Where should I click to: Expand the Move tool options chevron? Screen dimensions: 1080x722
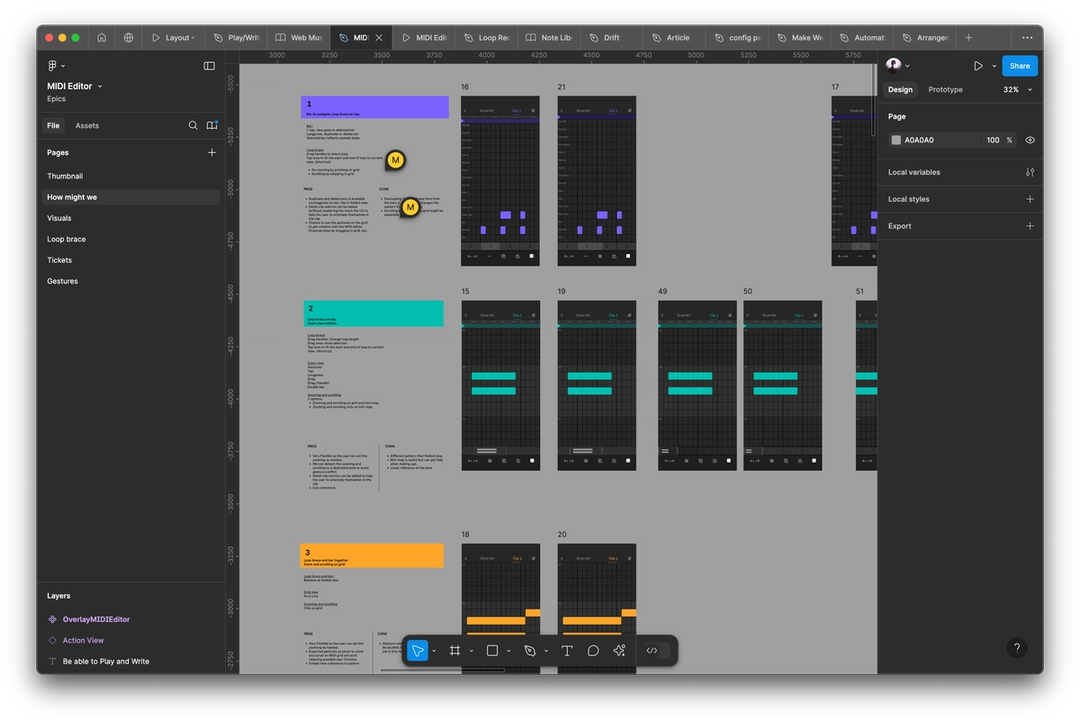tap(432, 650)
